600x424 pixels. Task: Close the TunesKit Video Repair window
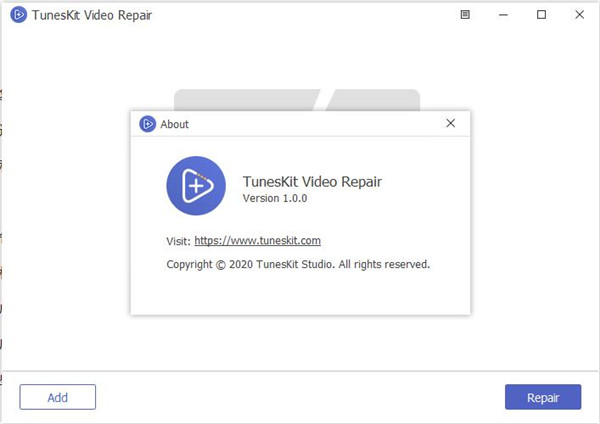(580, 15)
